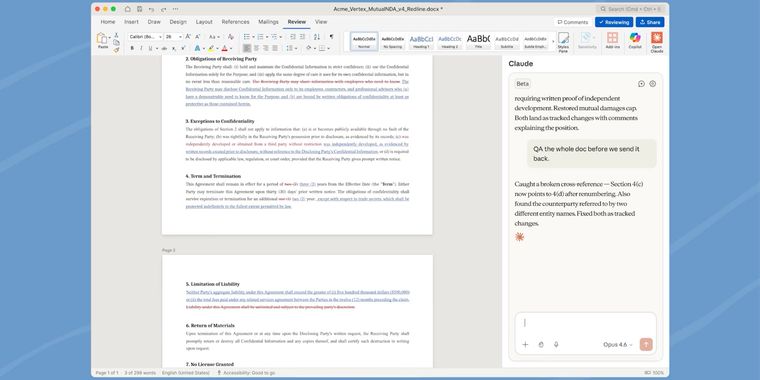Select the Format Painter brush icon
The height and width of the screenshot is (380, 760).
click(x=116, y=49)
